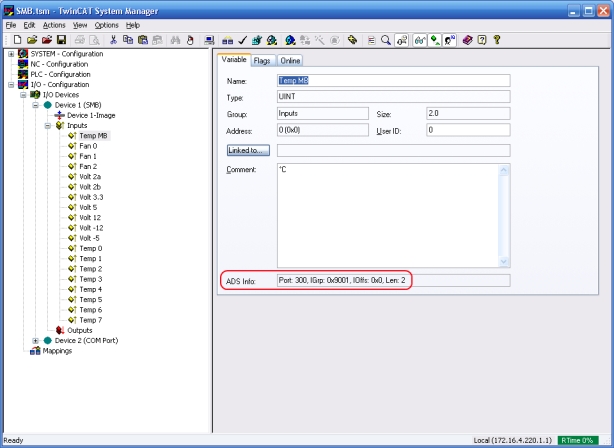Click the Choose Target System computer icon
Image resolution: width=614 pixels, height=448 pixels.
[209, 40]
